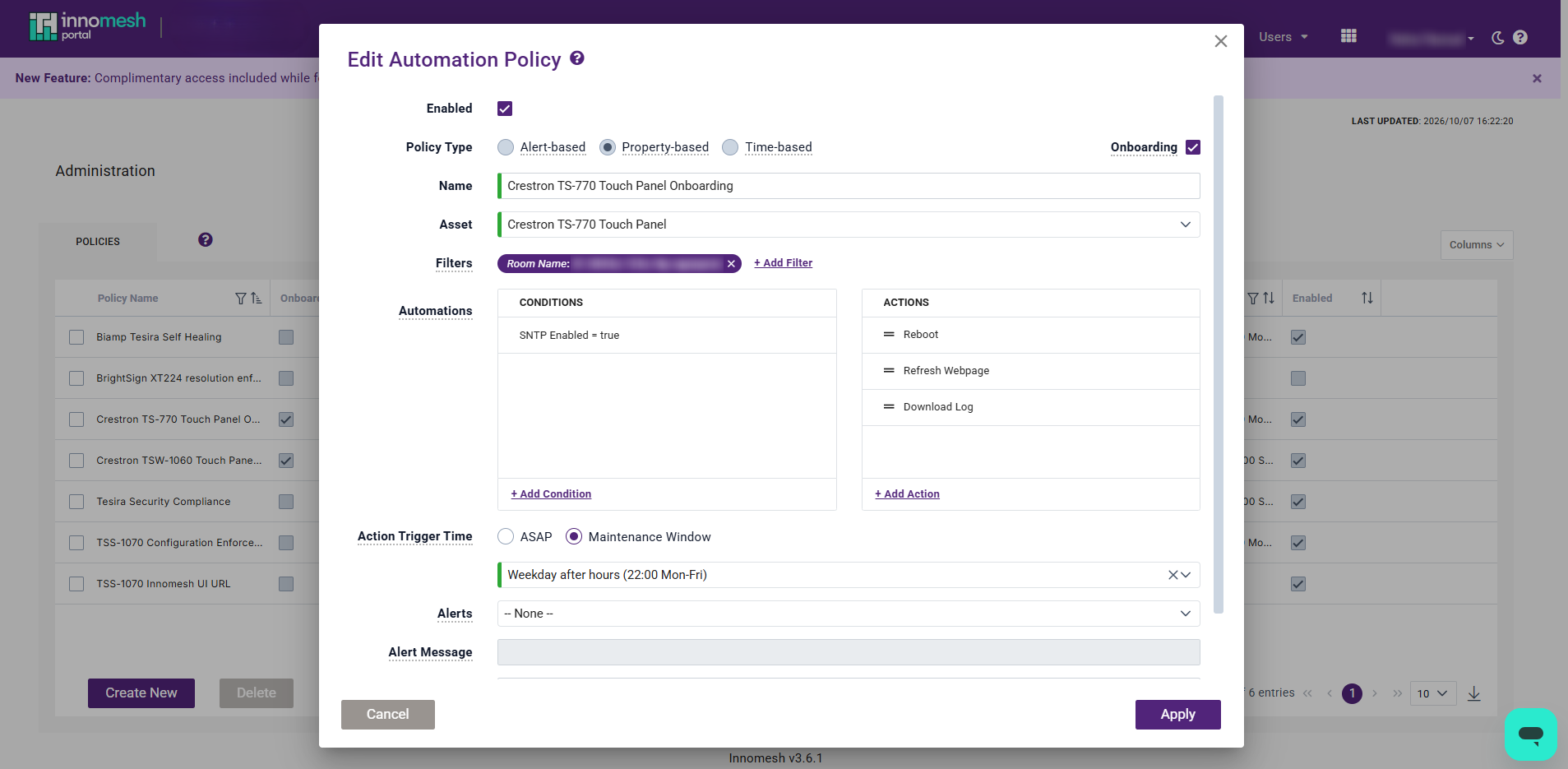Click the Add Action link
1568x769 pixels.
(x=907, y=494)
